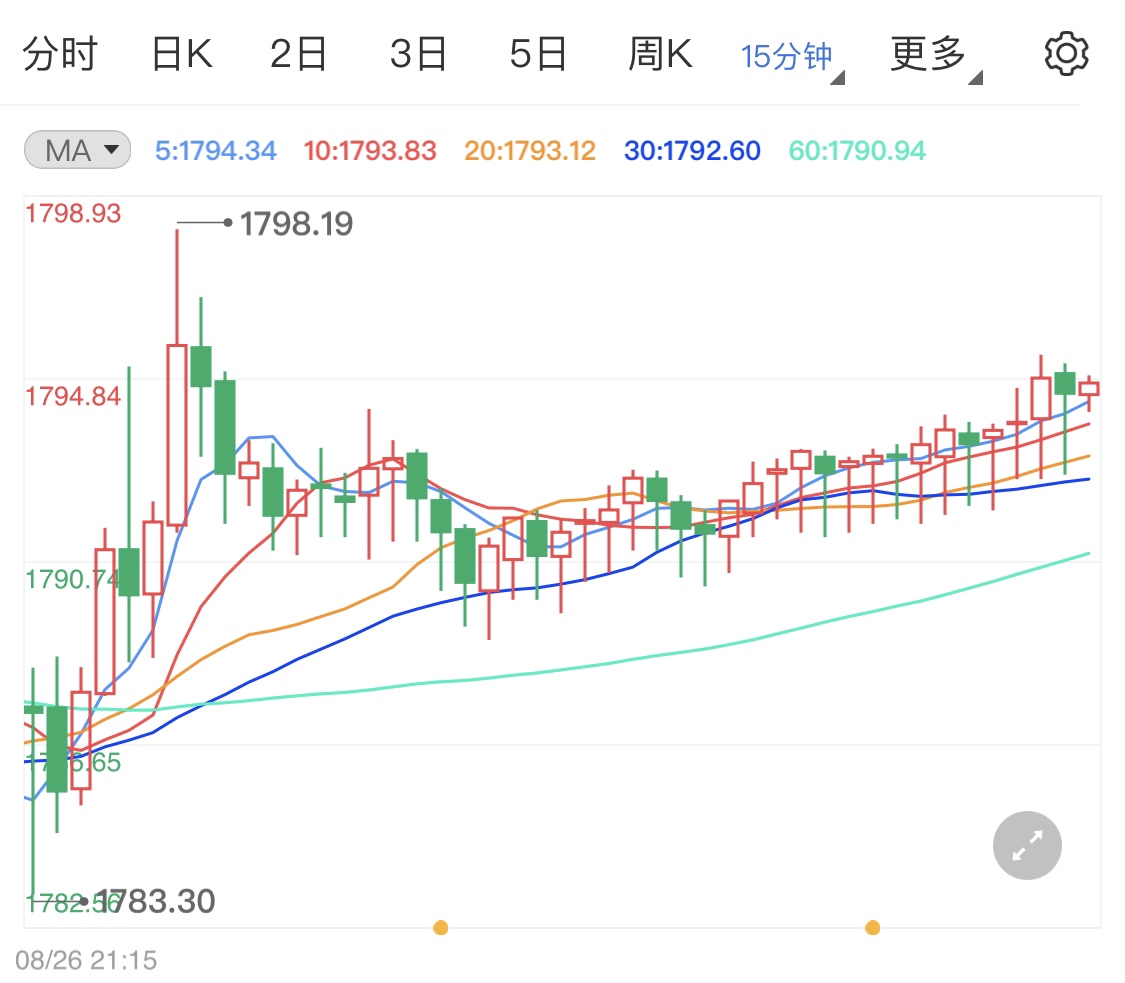Click the MA 10:1793.83 value
Viewport: 1125px width, 983px height.
[369, 151]
